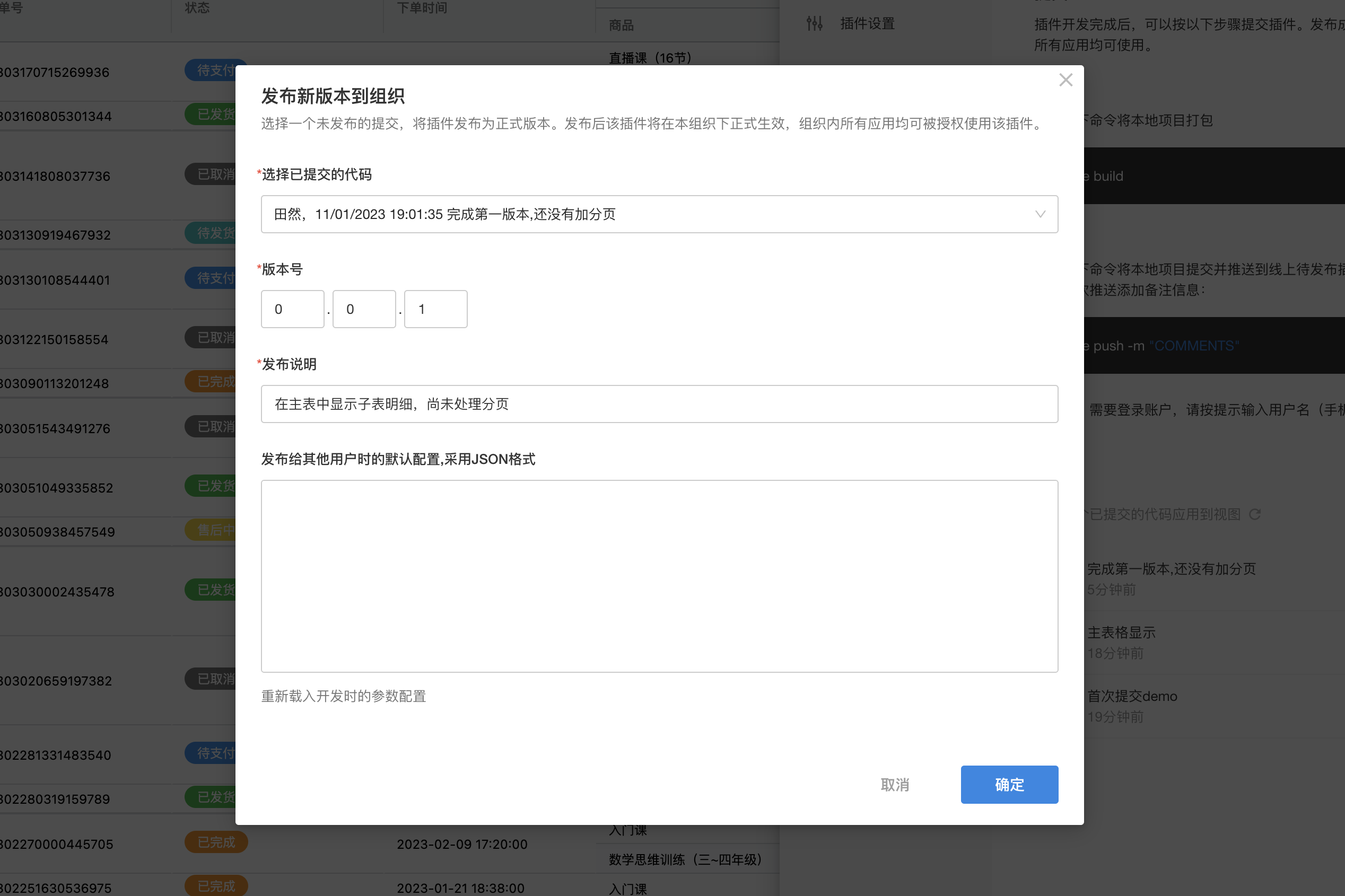The width and height of the screenshot is (1345, 896).
Task: Click order number 303050938457549
Action: pyautogui.click(x=57, y=532)
